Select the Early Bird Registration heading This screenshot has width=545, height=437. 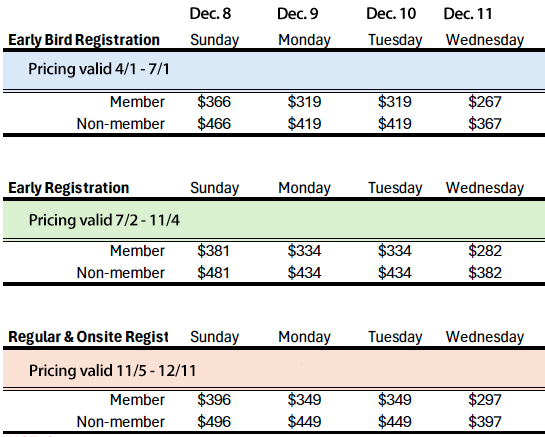click(x=84, y=40)
